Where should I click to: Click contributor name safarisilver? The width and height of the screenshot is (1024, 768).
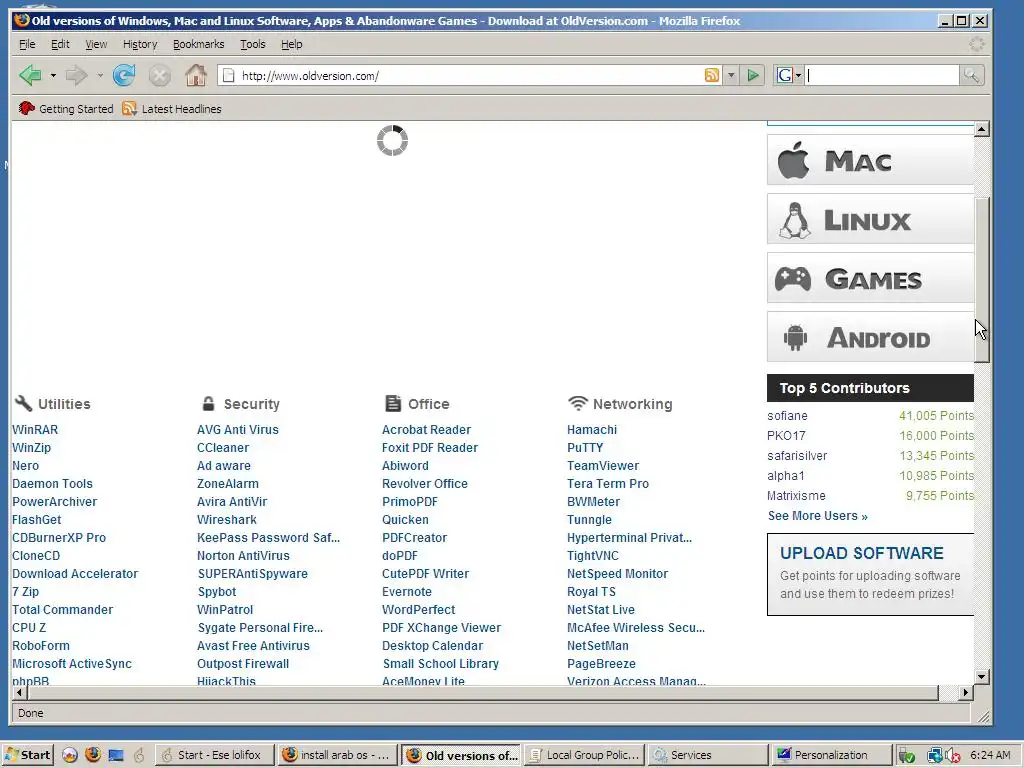click(x=797, y=456)
